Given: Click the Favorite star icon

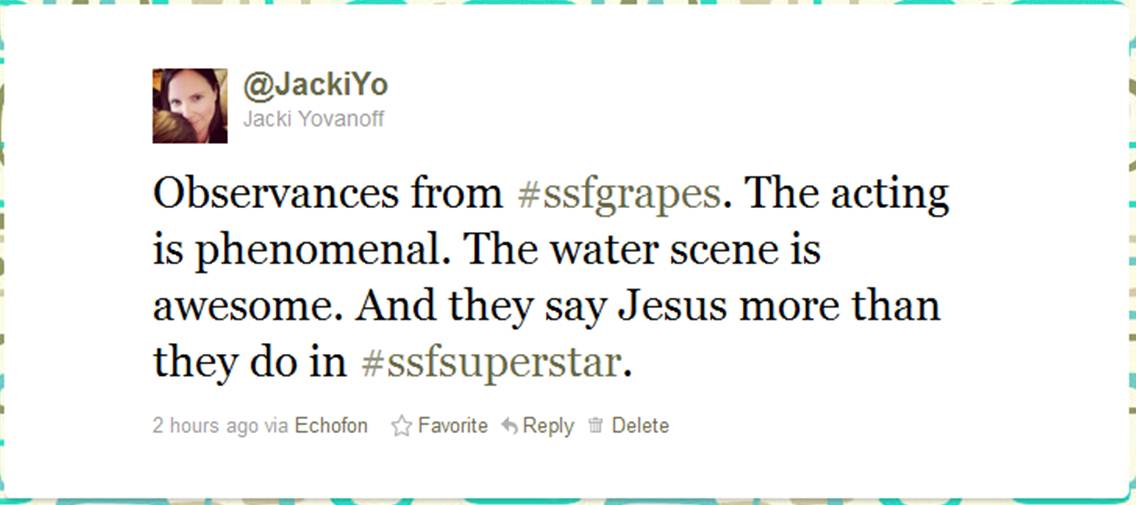Looking at the screenshot, I should [x=401, y=425].
